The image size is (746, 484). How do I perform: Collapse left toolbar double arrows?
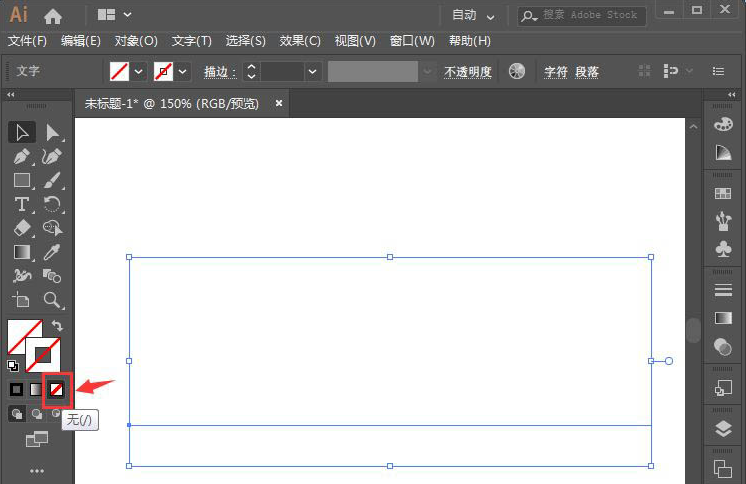(10, 95)
